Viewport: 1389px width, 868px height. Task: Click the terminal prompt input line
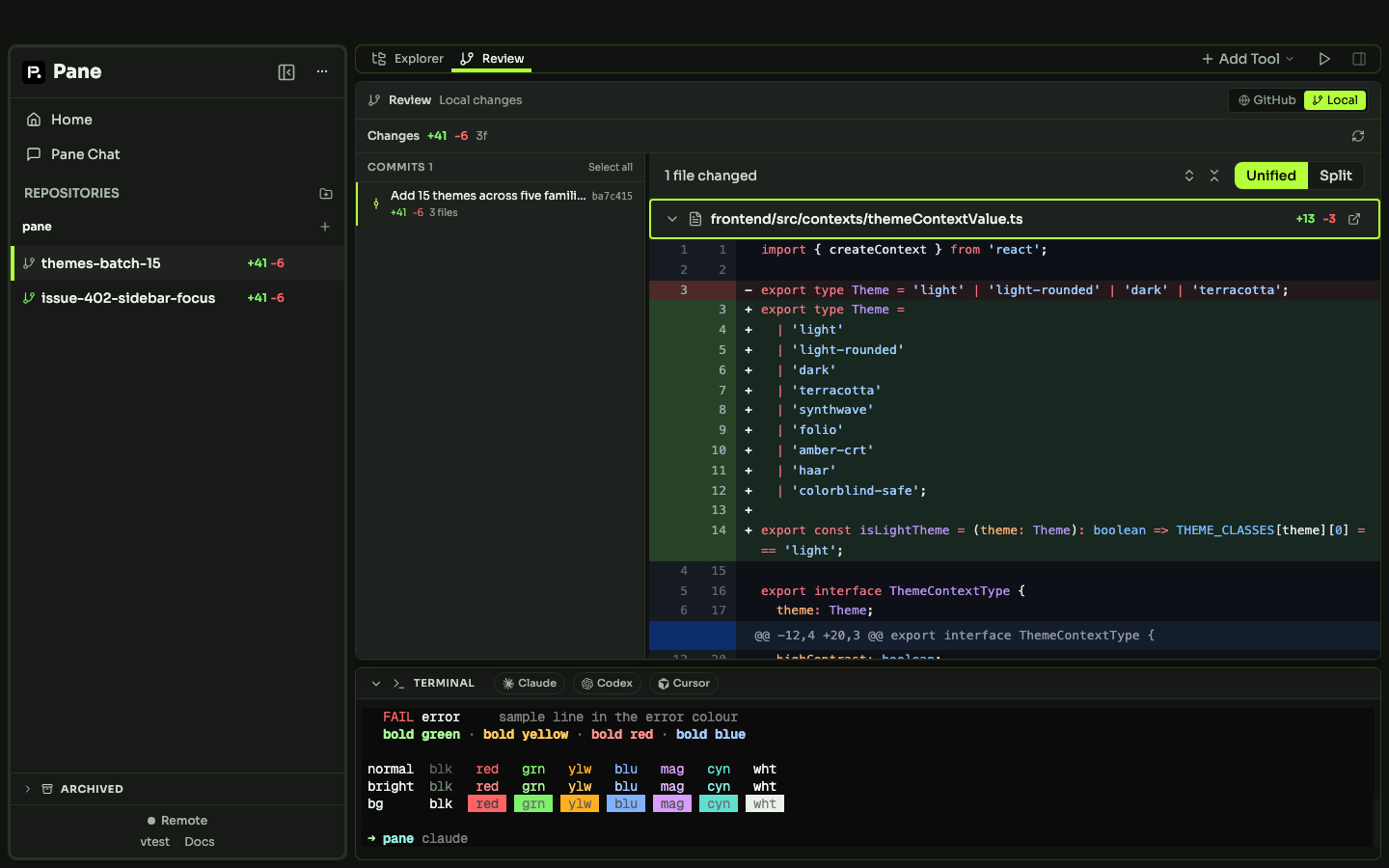pos(868,839)
